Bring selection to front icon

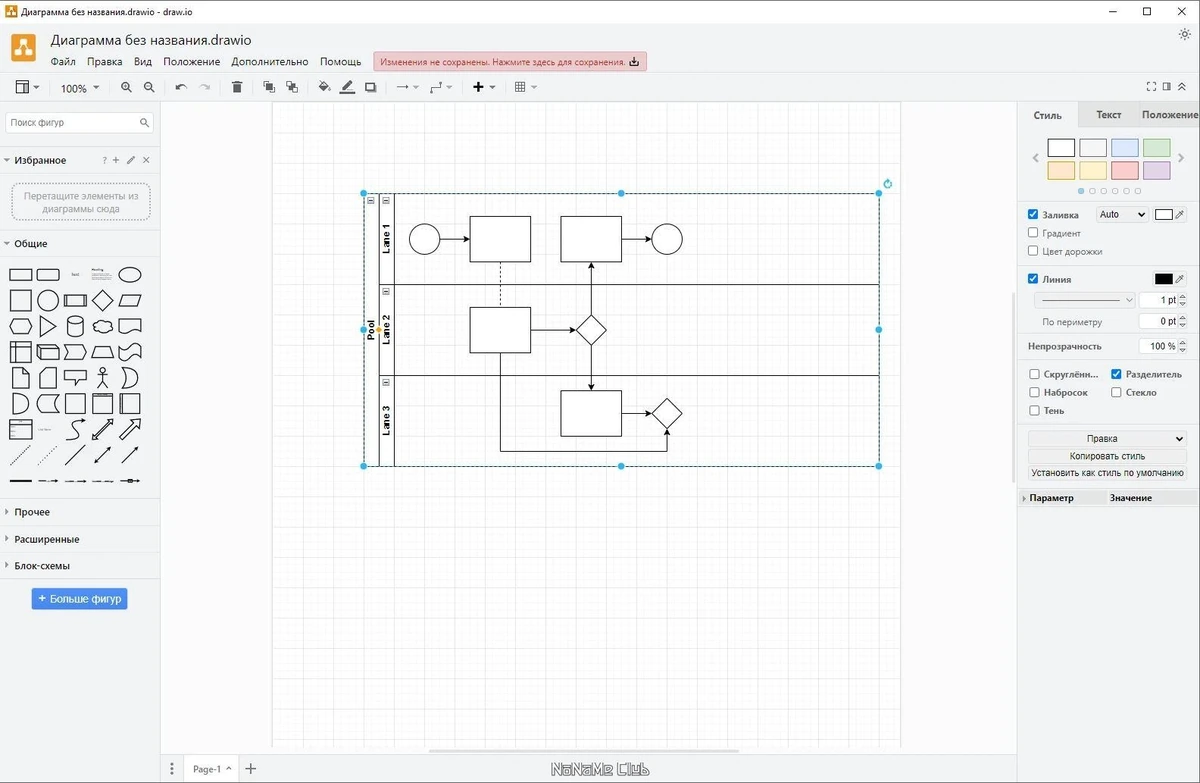point(269,88)
